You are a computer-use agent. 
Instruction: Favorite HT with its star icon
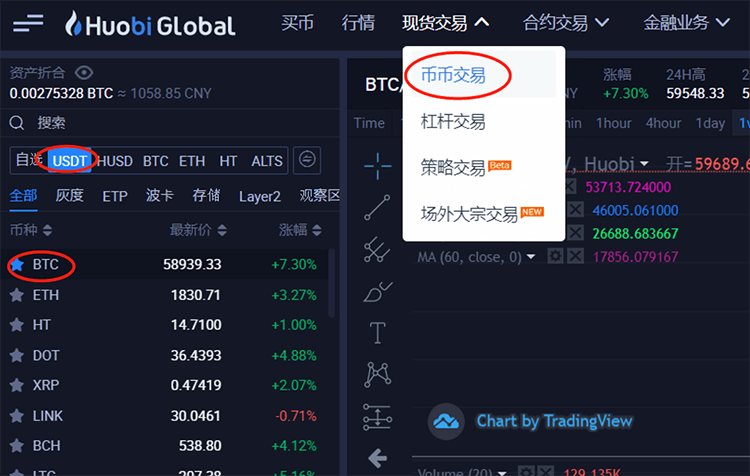17,325
